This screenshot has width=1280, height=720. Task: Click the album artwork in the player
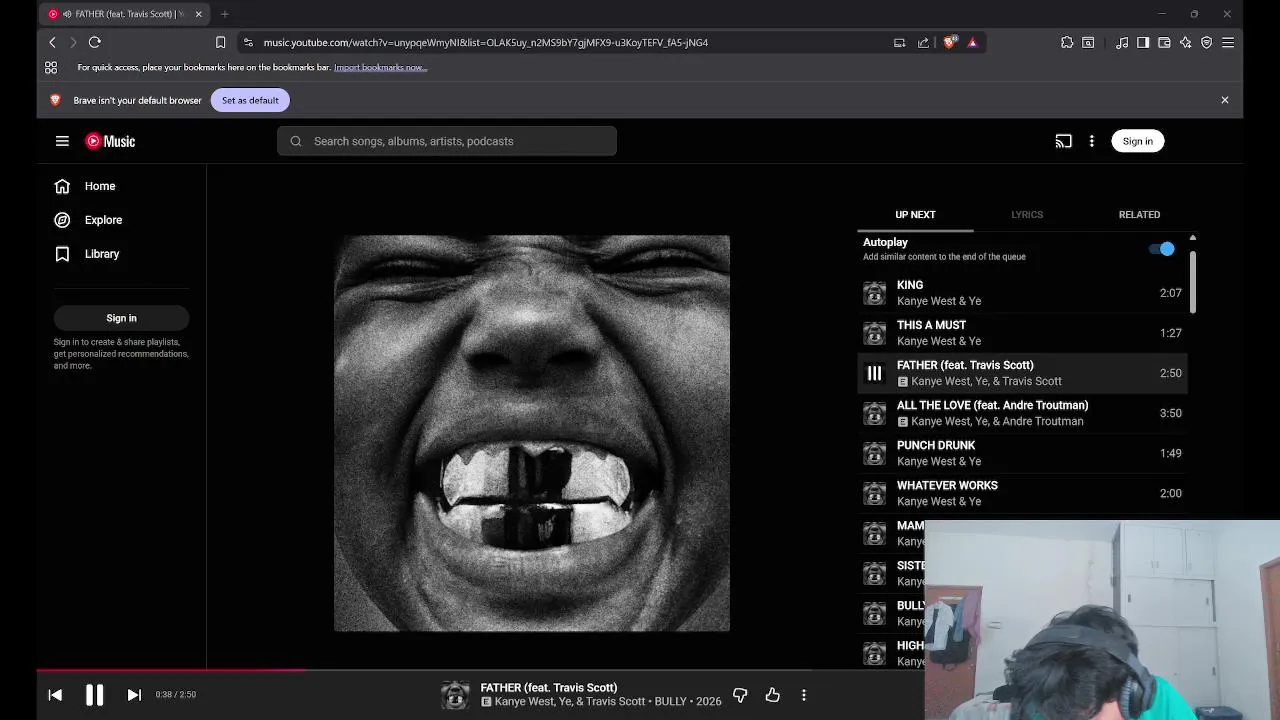[x=532, y=433]
